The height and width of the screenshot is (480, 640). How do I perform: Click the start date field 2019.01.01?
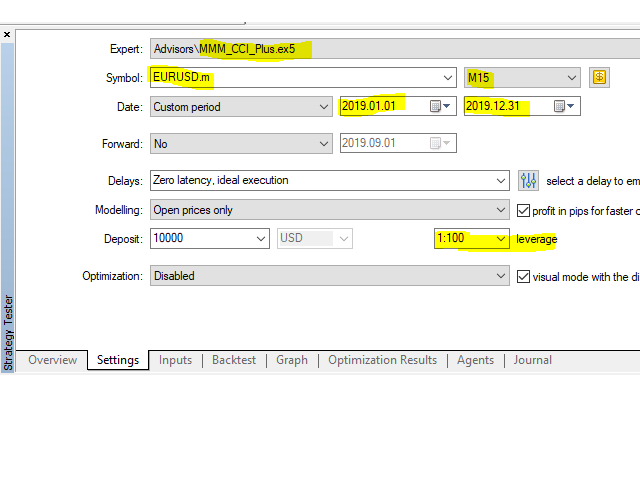point(398,106)
